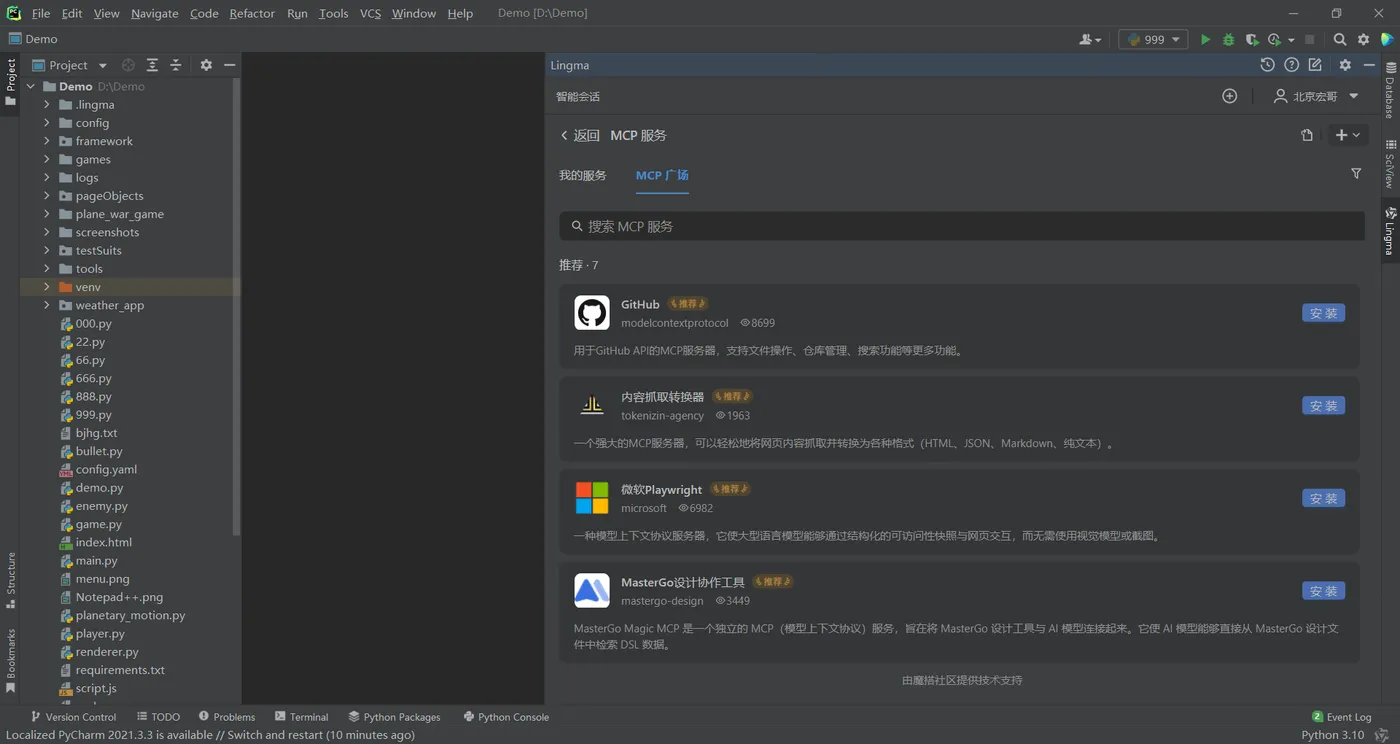The height and width of the screenshot is (744, 1400).
Task: Open the File menu
Action: click(x=41, y=13)
